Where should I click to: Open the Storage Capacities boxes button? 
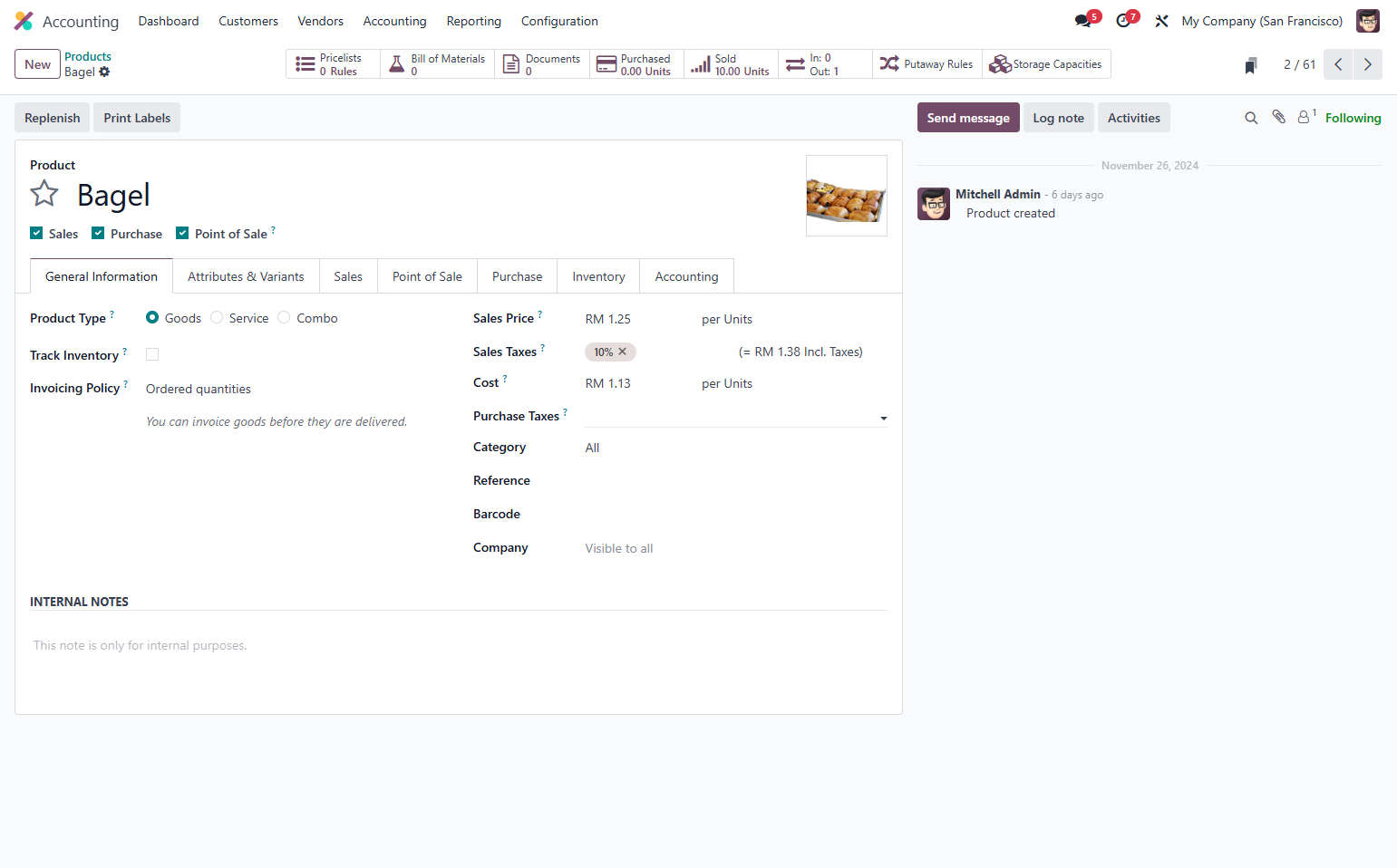coord(1046,64)
